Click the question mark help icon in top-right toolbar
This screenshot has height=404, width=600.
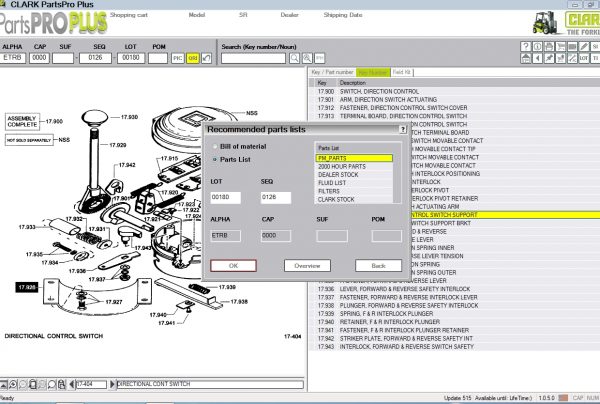click(x=526, y=46)
